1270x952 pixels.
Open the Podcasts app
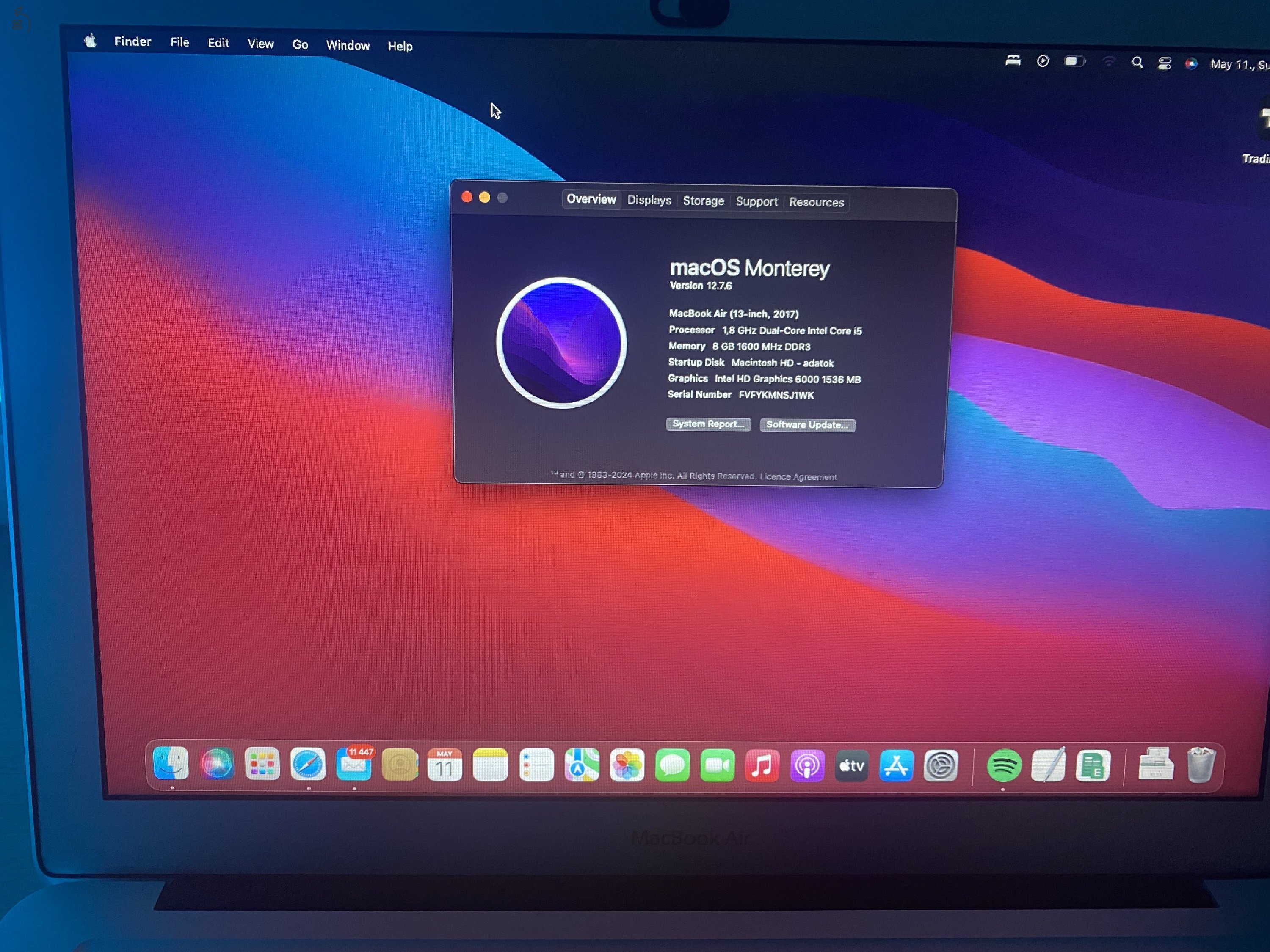pyautogui.click(x=807, y=765)
